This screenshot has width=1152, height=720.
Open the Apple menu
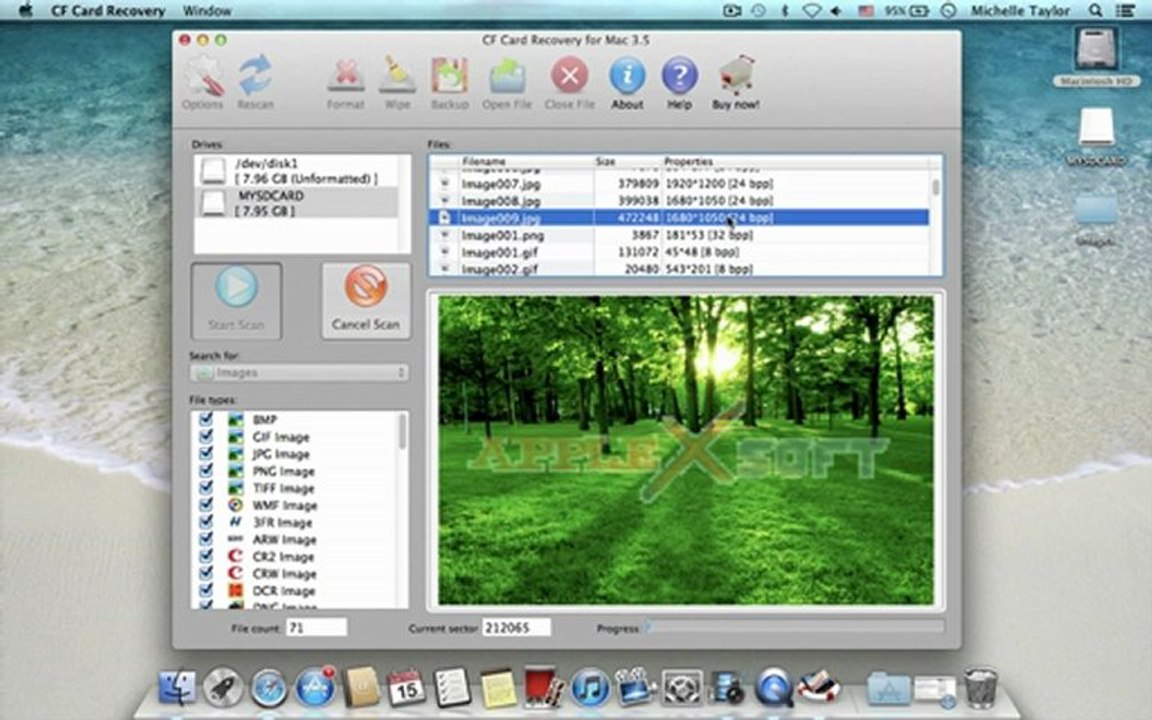point(25,10)
